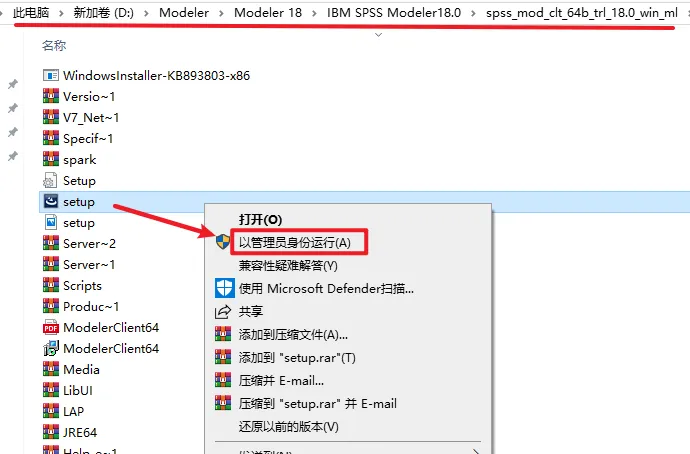690x454 pixels.
Task: Click the capitalized Setup configuration file icon
Action: pos(50,180)
